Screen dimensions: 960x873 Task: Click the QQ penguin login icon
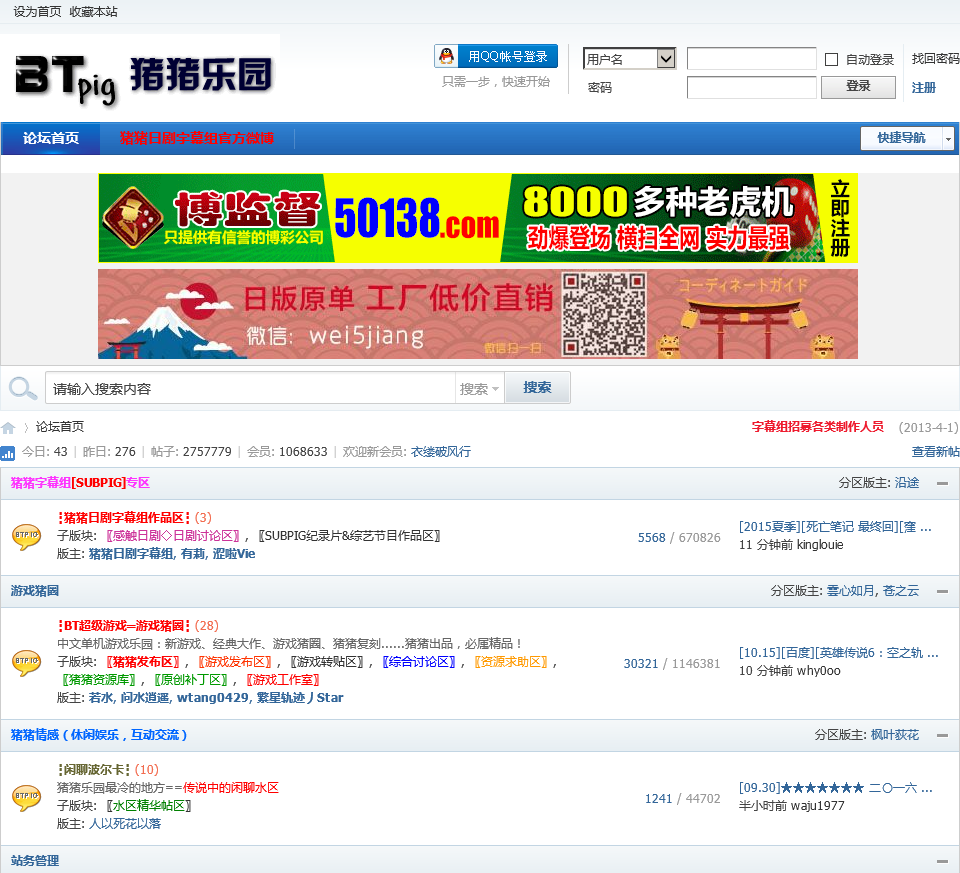447,56
